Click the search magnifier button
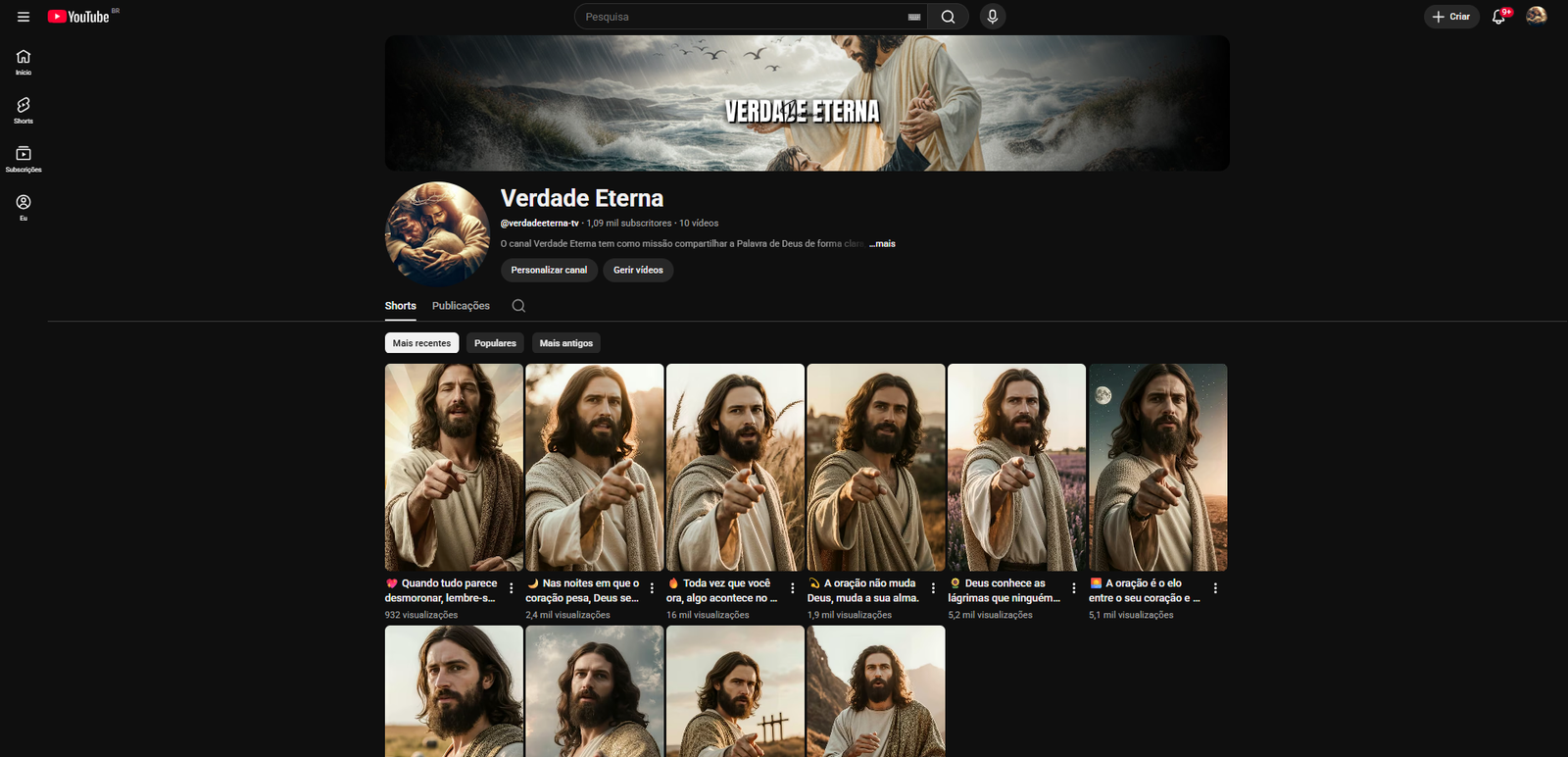The height and width of the screenshot is (757, 1568). (x=948, y=17)
